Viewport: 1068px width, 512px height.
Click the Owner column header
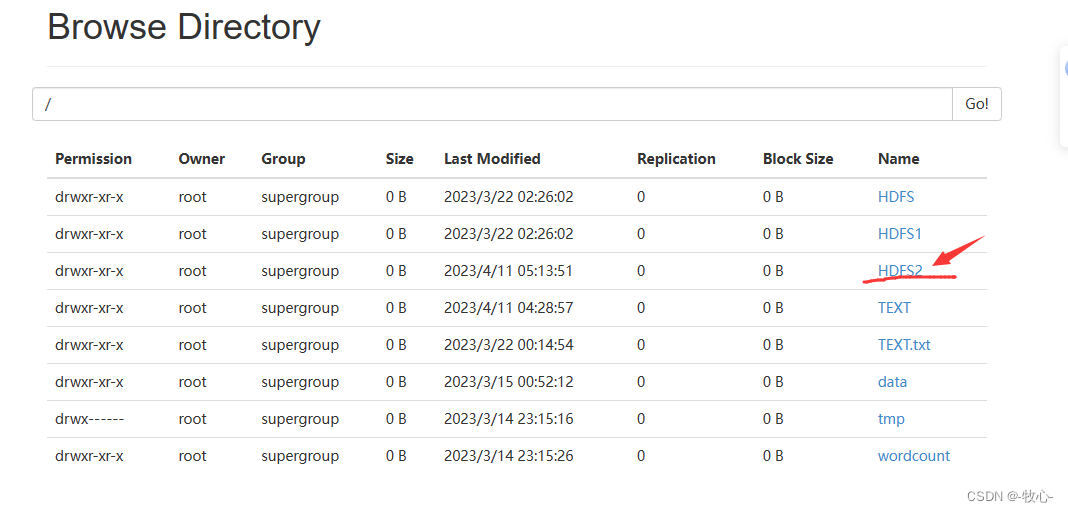click(x=202, y=159)
